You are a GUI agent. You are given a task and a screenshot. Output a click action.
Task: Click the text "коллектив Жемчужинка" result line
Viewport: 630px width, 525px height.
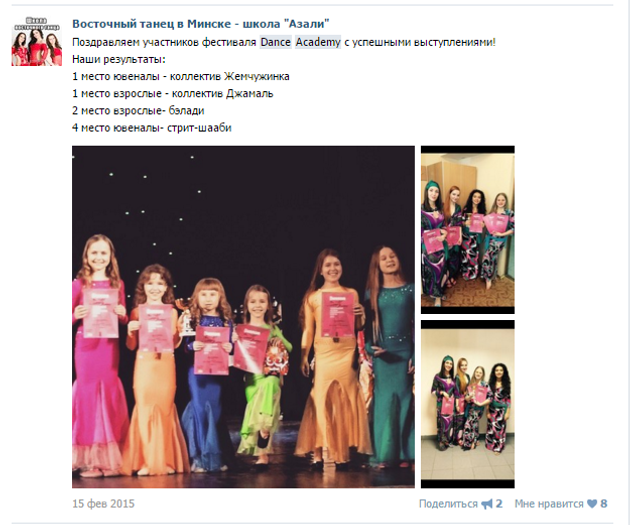click(x=230, y=76)
